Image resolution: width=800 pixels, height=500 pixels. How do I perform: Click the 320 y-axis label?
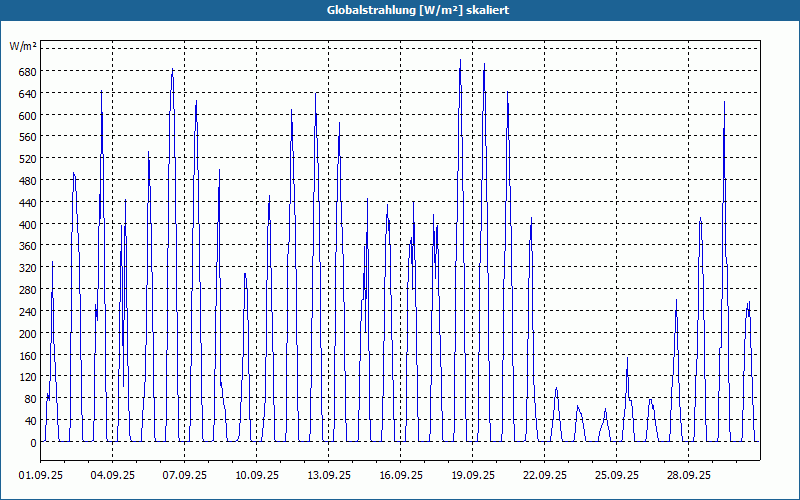28,268
